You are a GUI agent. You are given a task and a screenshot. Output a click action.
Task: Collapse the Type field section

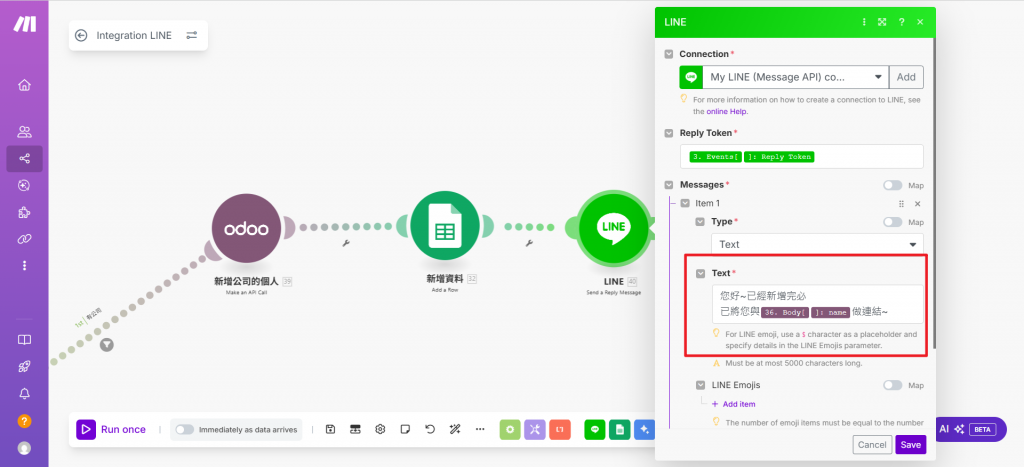700,222
